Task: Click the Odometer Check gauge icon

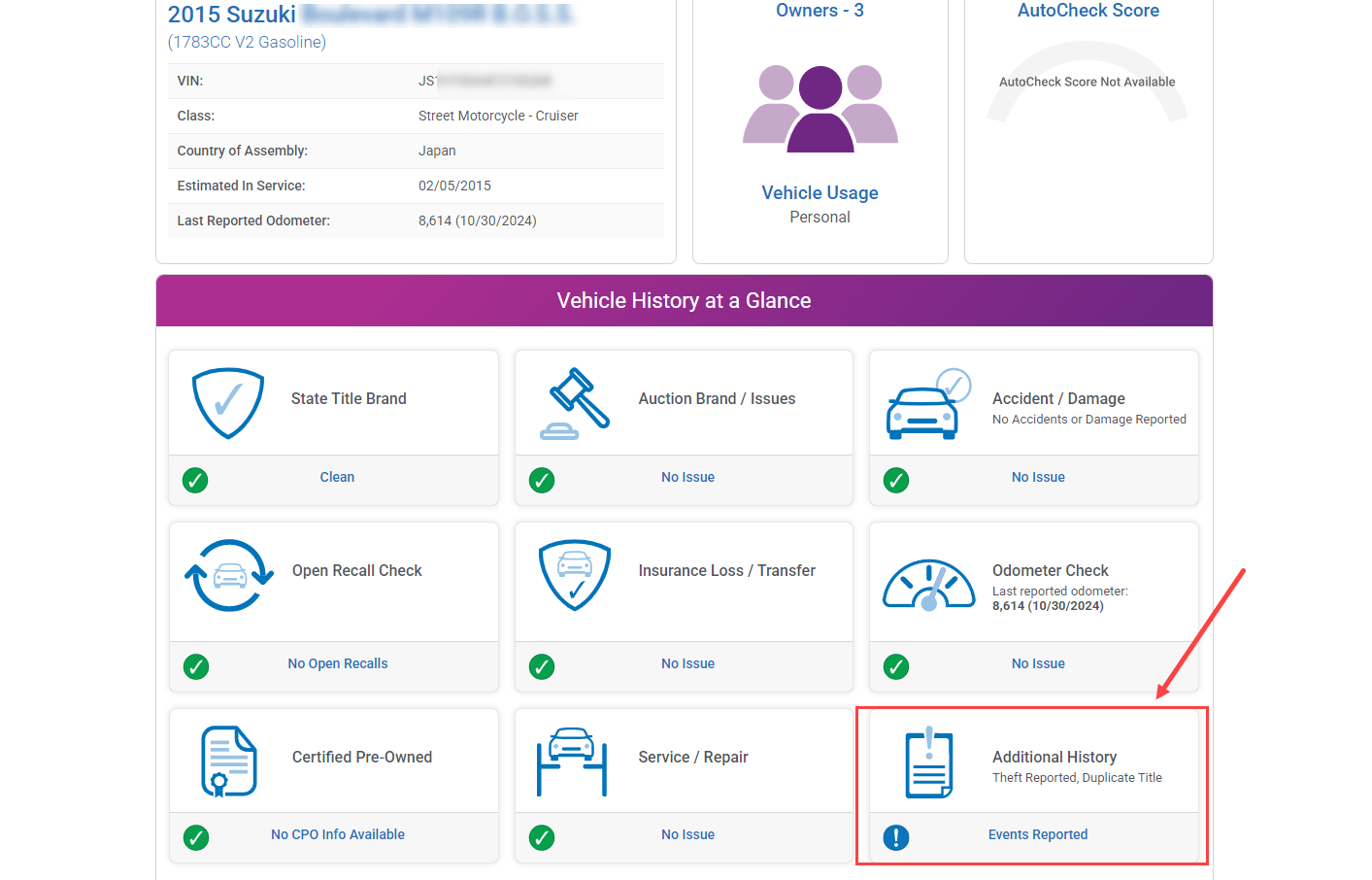Action: pos(929,585)
